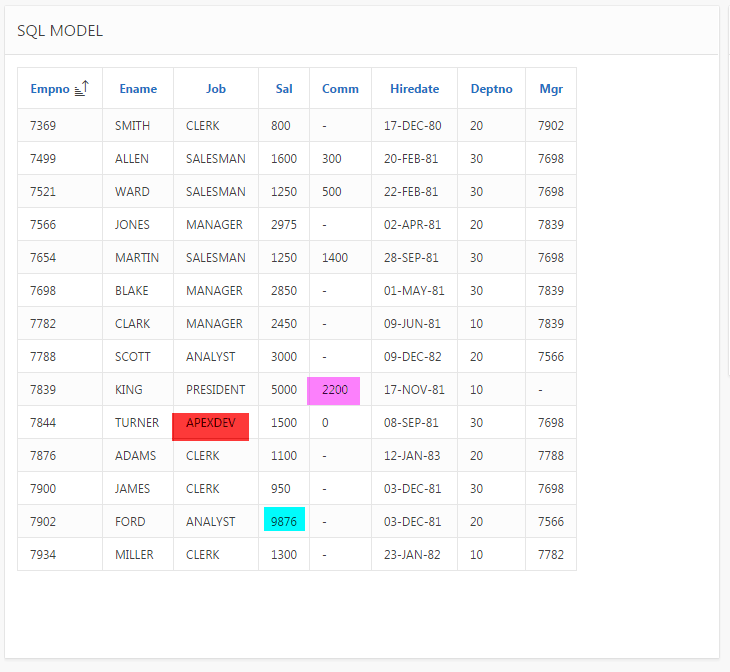Click hire date 08-SEP-81

point(411,423)
